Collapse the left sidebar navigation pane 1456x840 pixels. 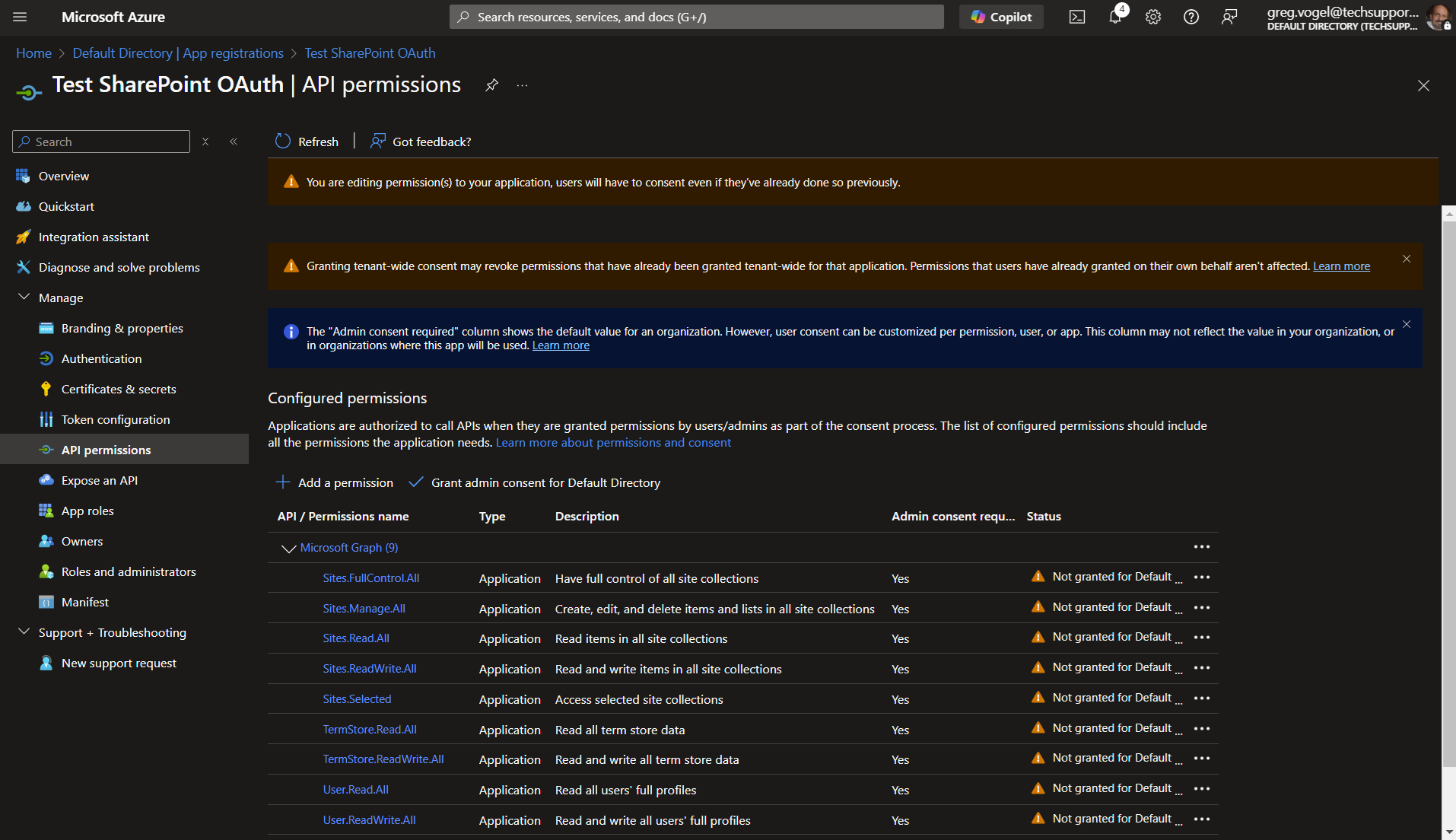pyautogui.click(x=234, y=142)
